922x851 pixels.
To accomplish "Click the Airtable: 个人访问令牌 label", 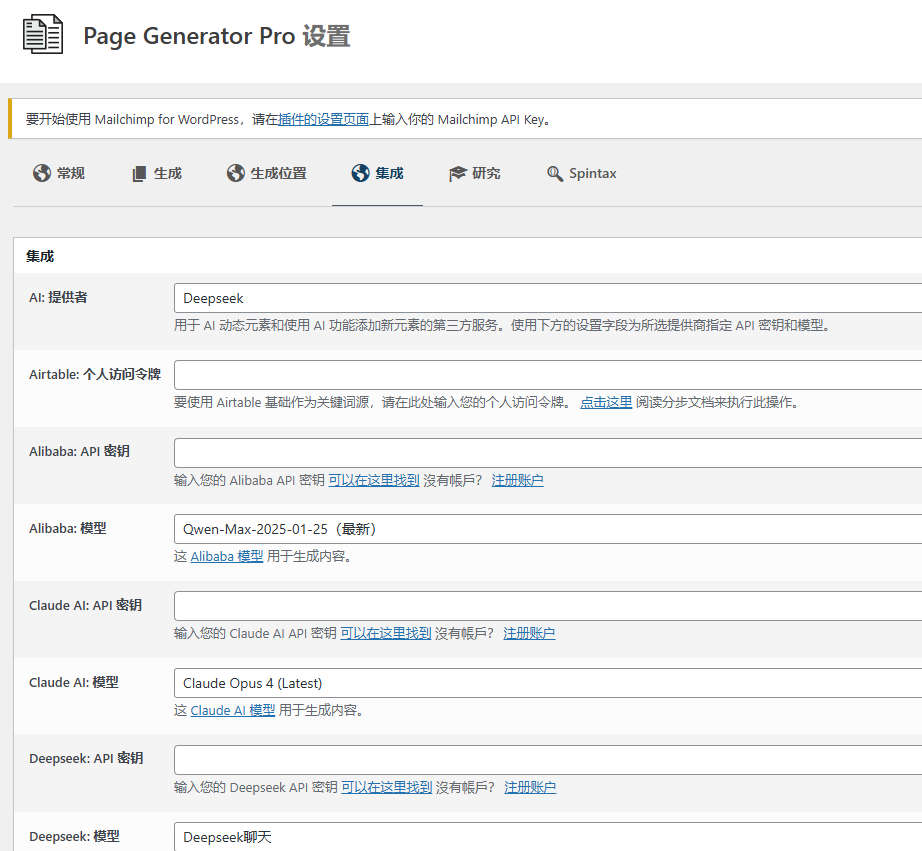I will [x=95, y=375].
